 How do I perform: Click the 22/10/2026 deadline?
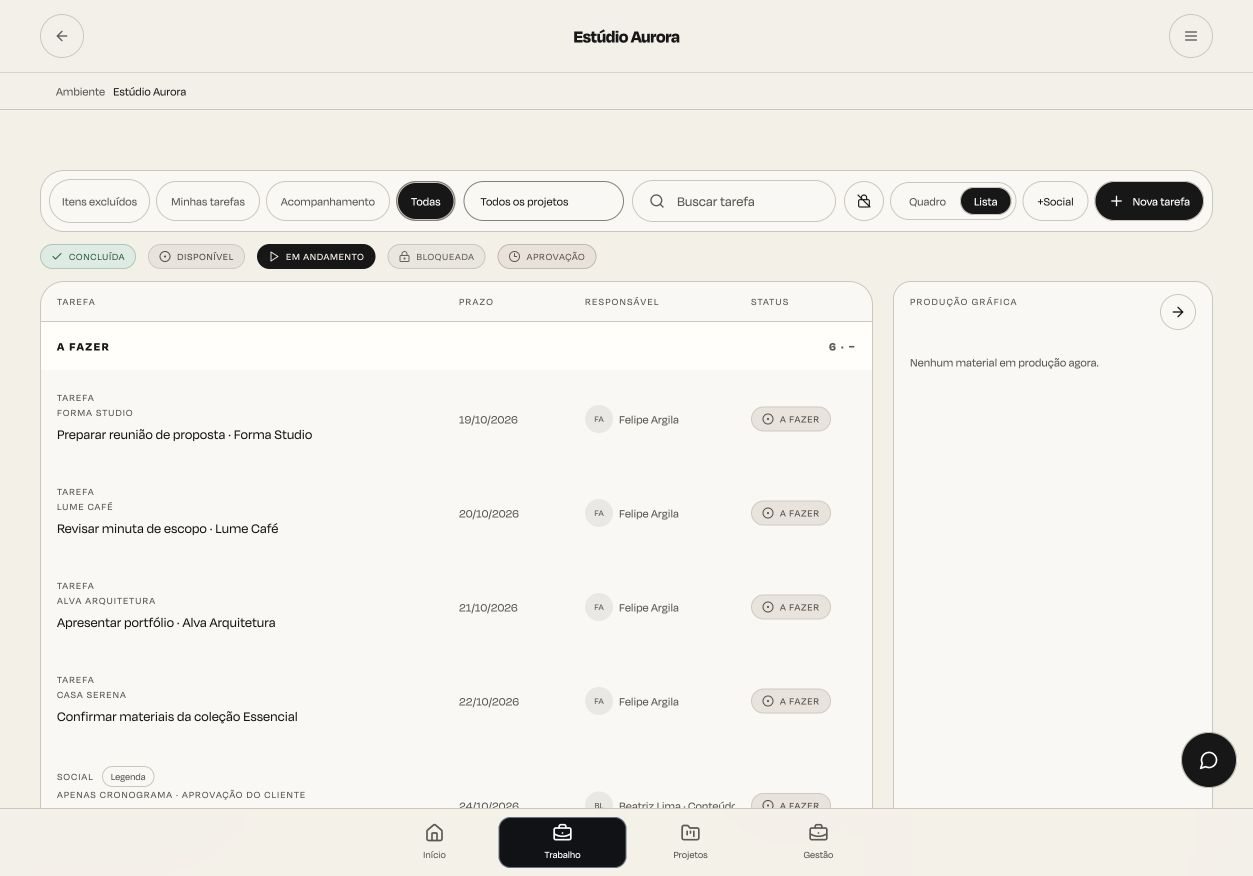click(489, 701)
